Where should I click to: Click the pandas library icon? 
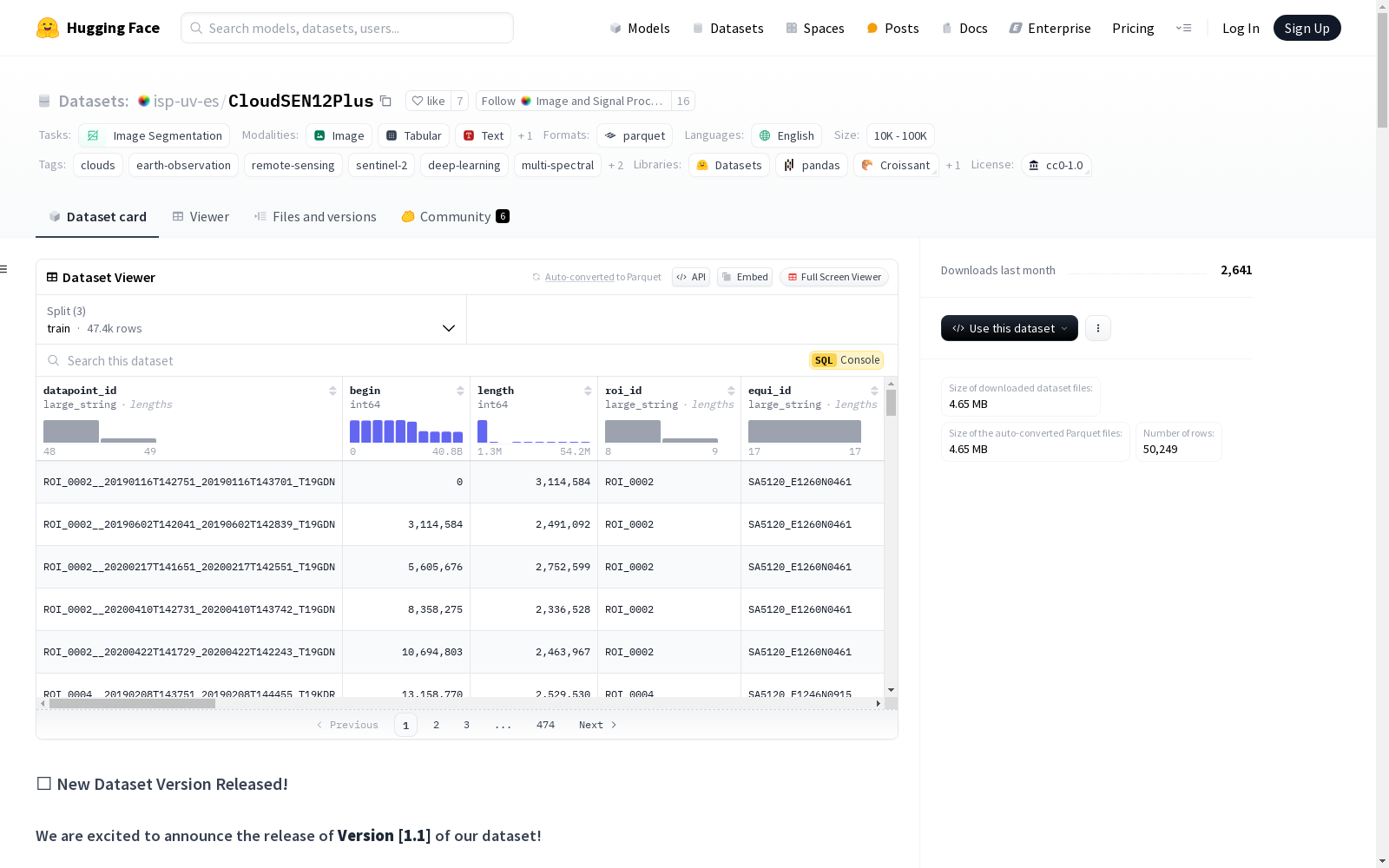789,165
